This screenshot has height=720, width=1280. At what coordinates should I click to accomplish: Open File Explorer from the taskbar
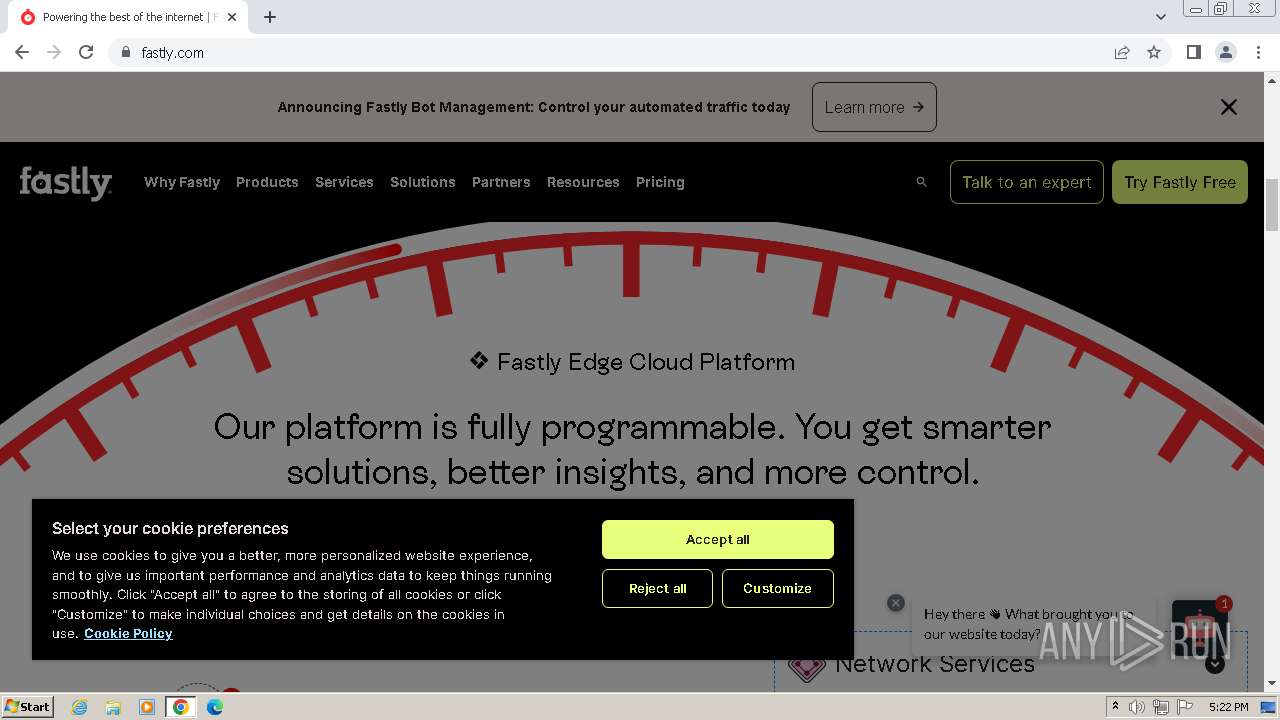[x=113, y=707]
